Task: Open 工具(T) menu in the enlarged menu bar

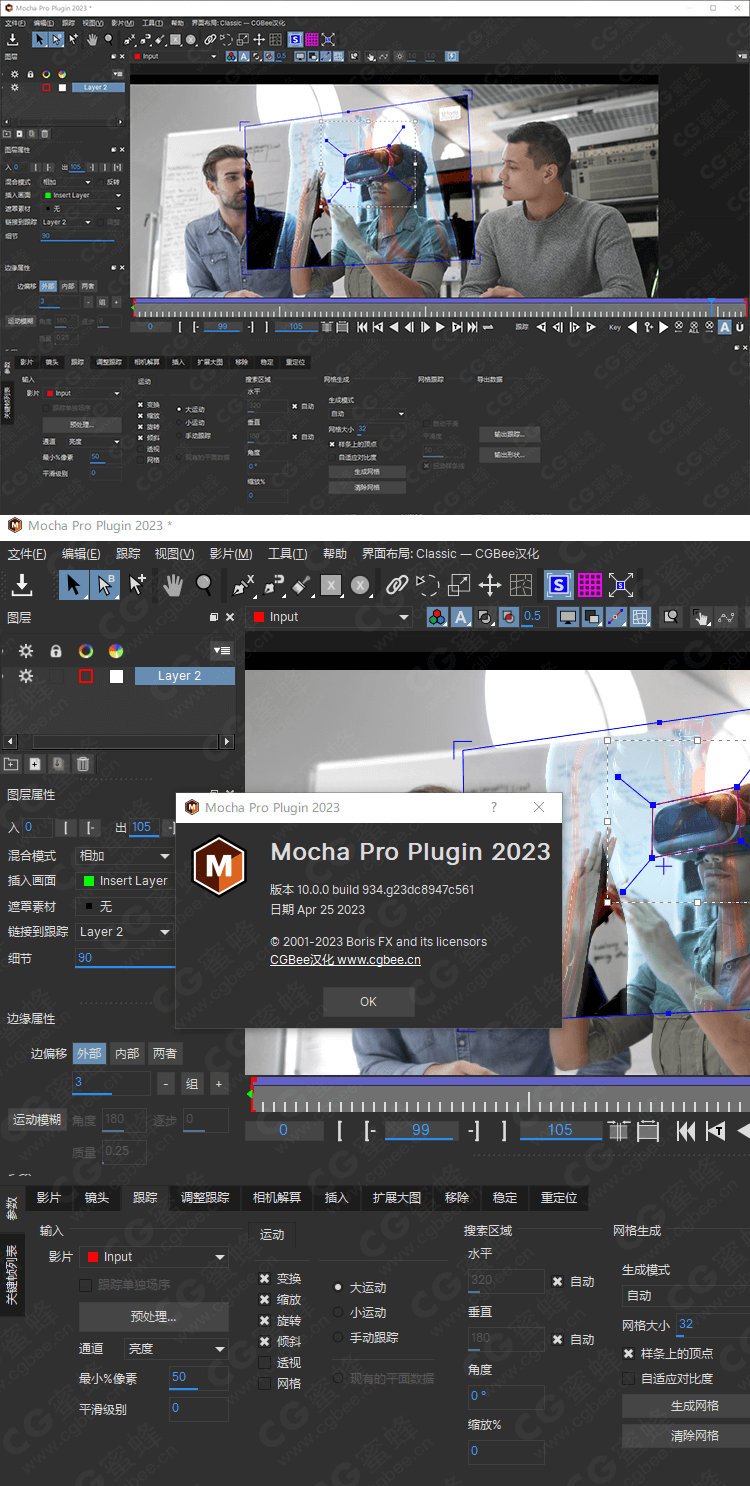Action: click(287, 554)
